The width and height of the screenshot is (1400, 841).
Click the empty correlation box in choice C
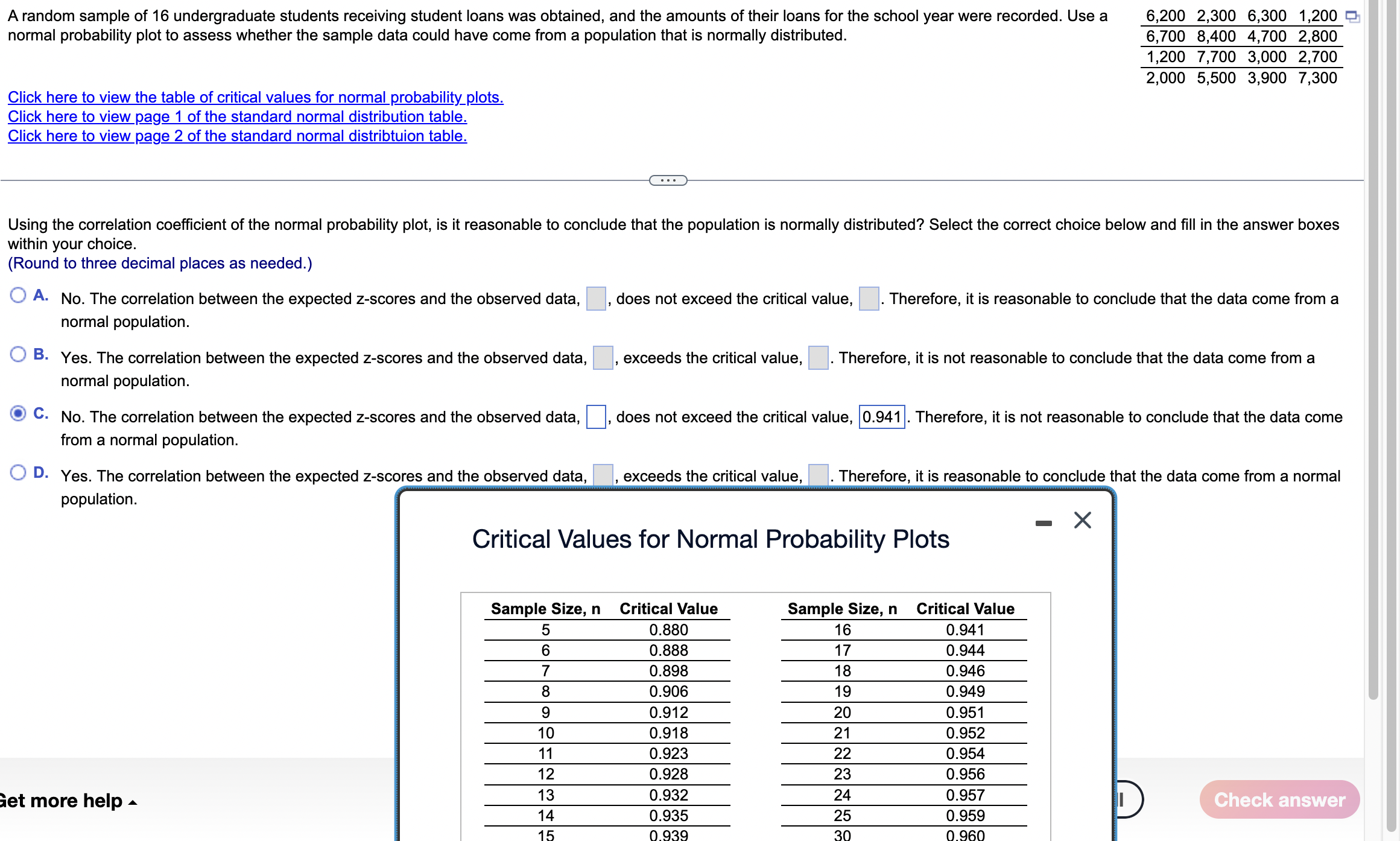click(x=597, y=417)
